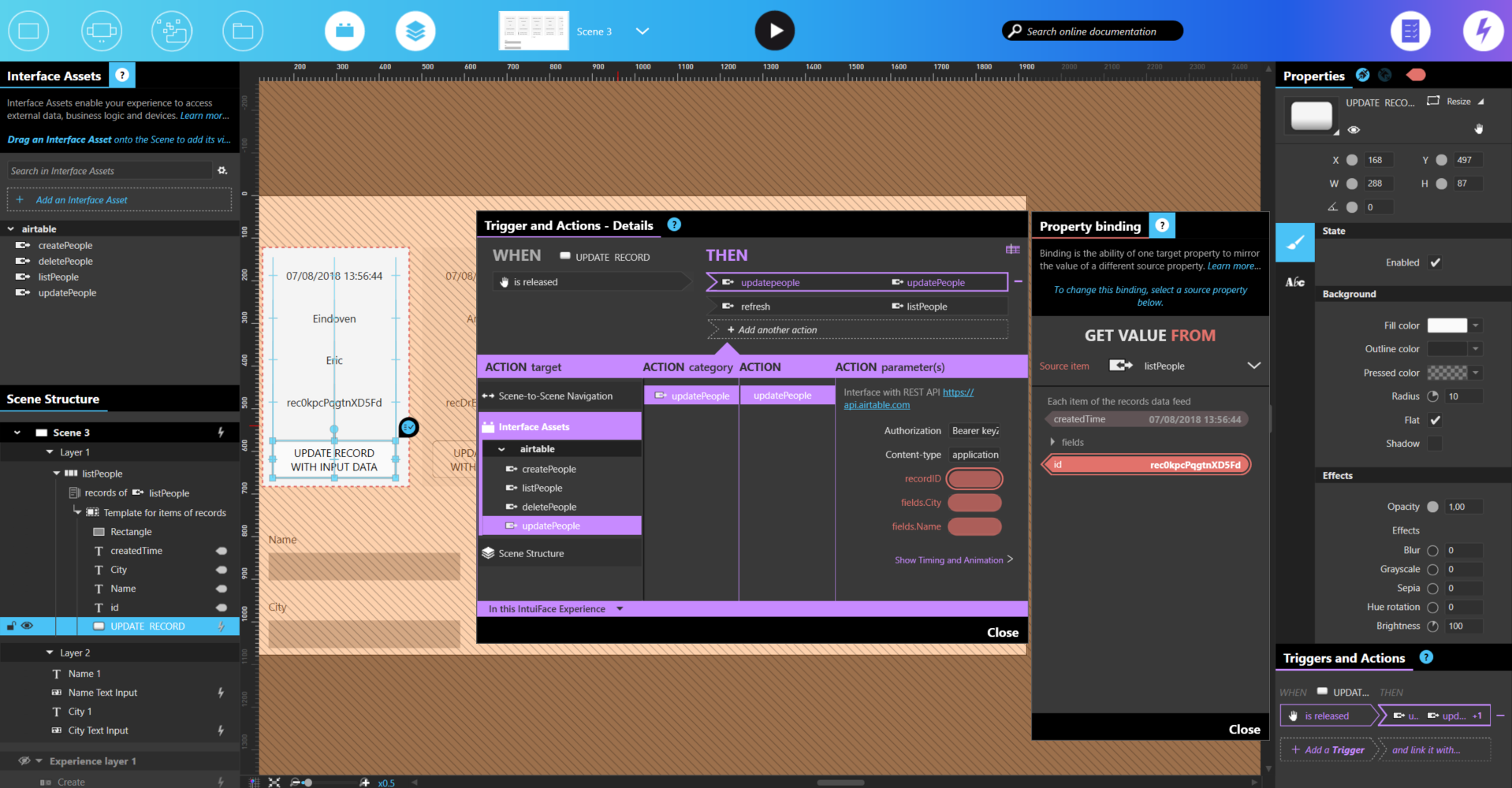
Task: Toggle the Shadow checkbox
Action: click(x=1435, y=444)
